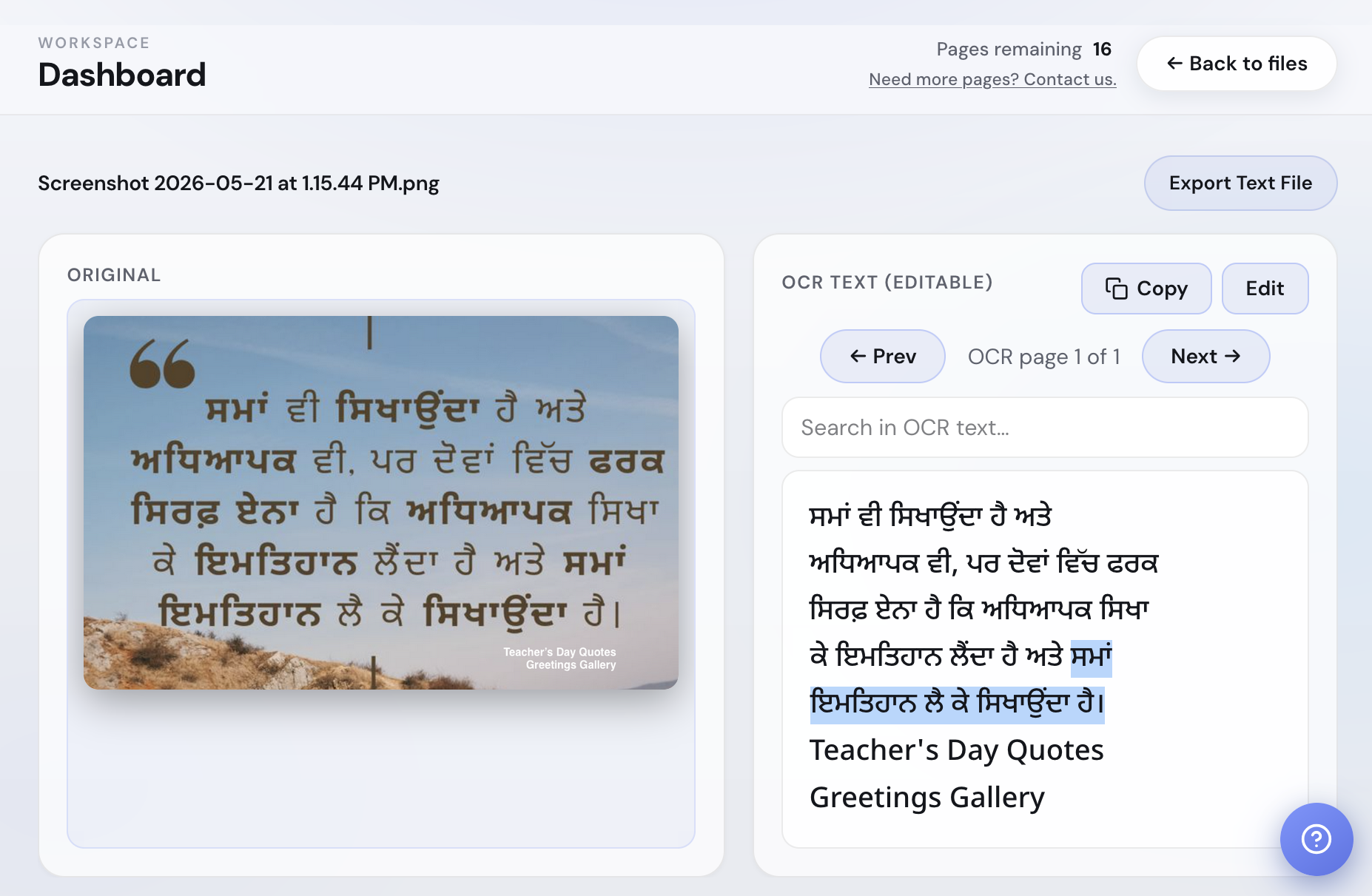The height and width of the screenshot is (896, 1372).
Task: Focus the Search in OCR text field
Action: tap(1045, 428)
